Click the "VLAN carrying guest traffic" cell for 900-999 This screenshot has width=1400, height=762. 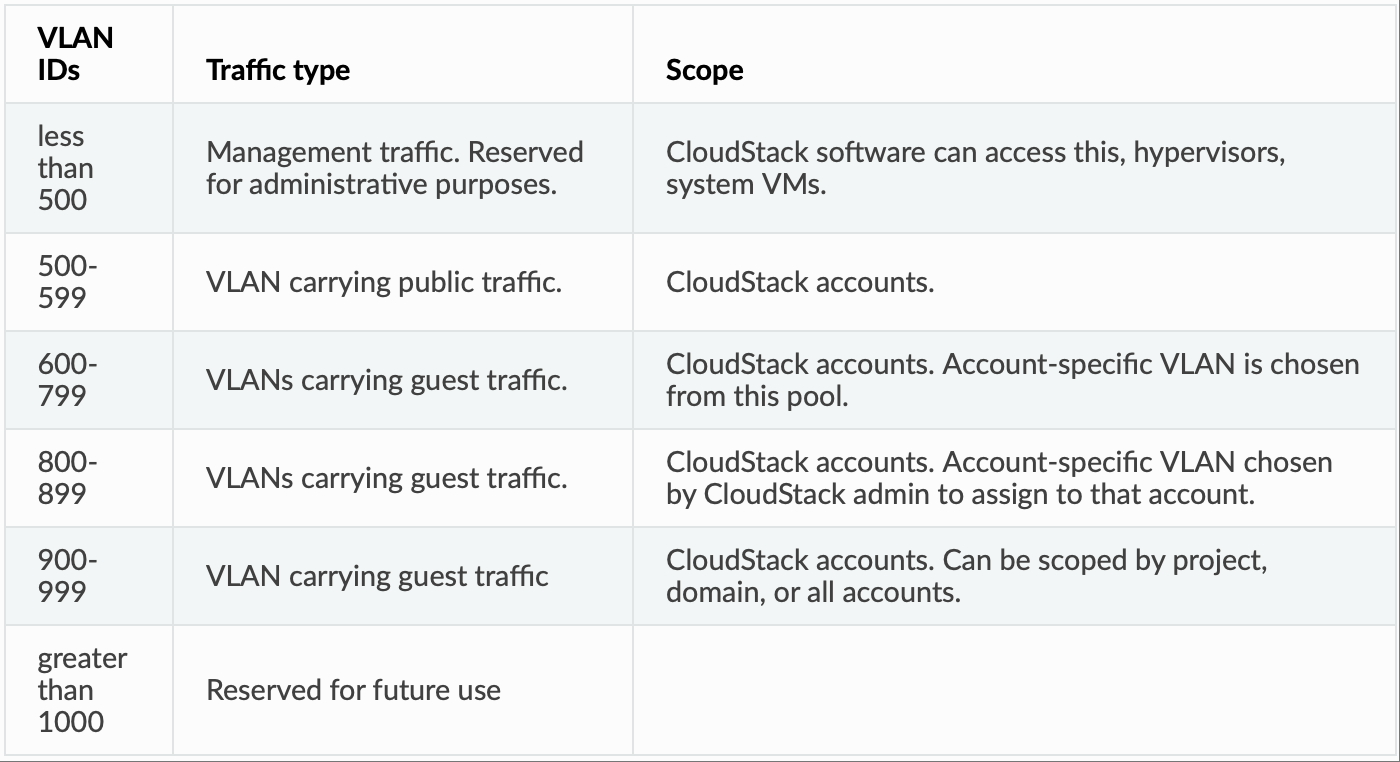tap(377, 576)
